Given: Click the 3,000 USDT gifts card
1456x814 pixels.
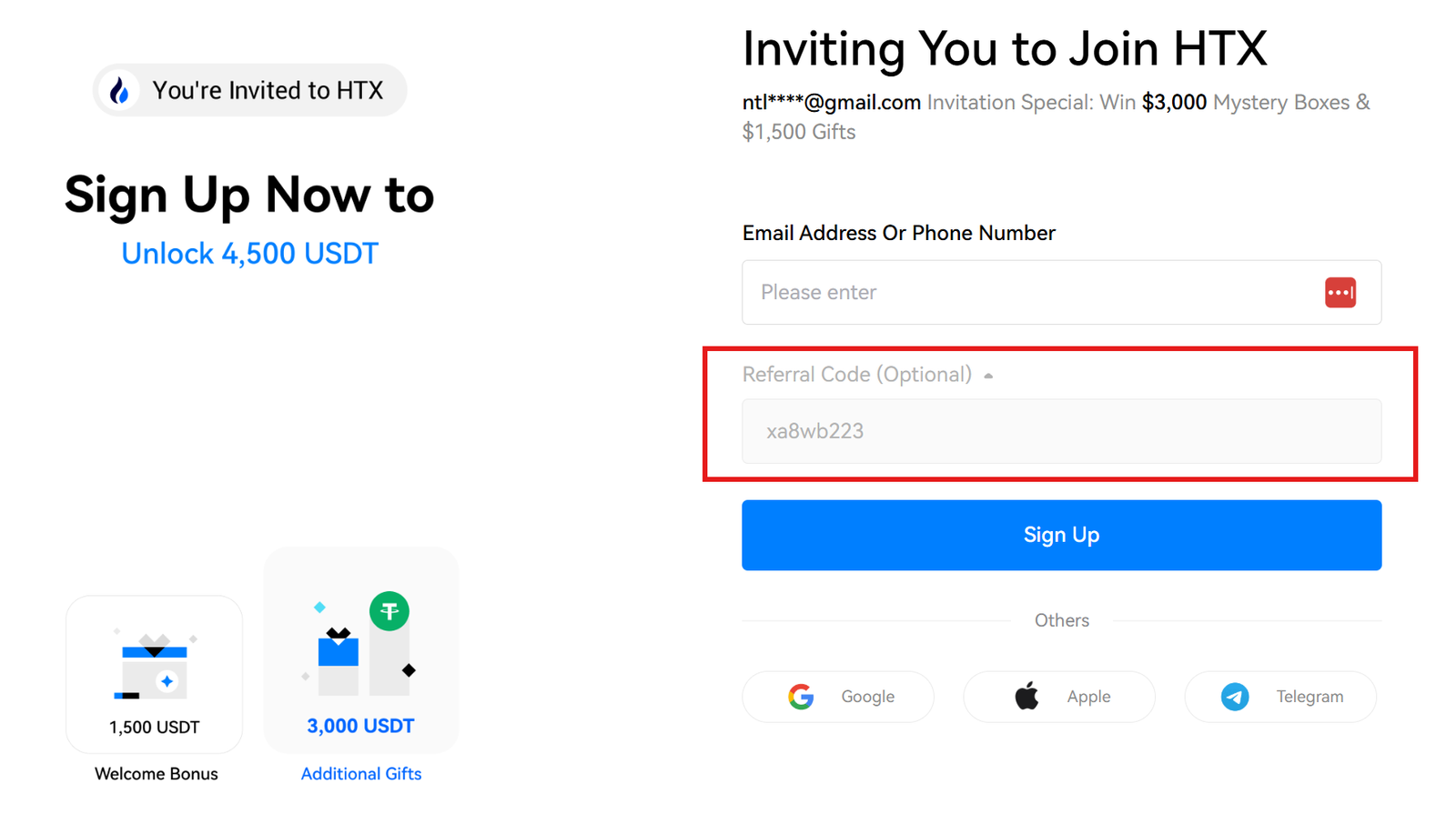Looking at the screenshot, I should [x=360, y=650].
